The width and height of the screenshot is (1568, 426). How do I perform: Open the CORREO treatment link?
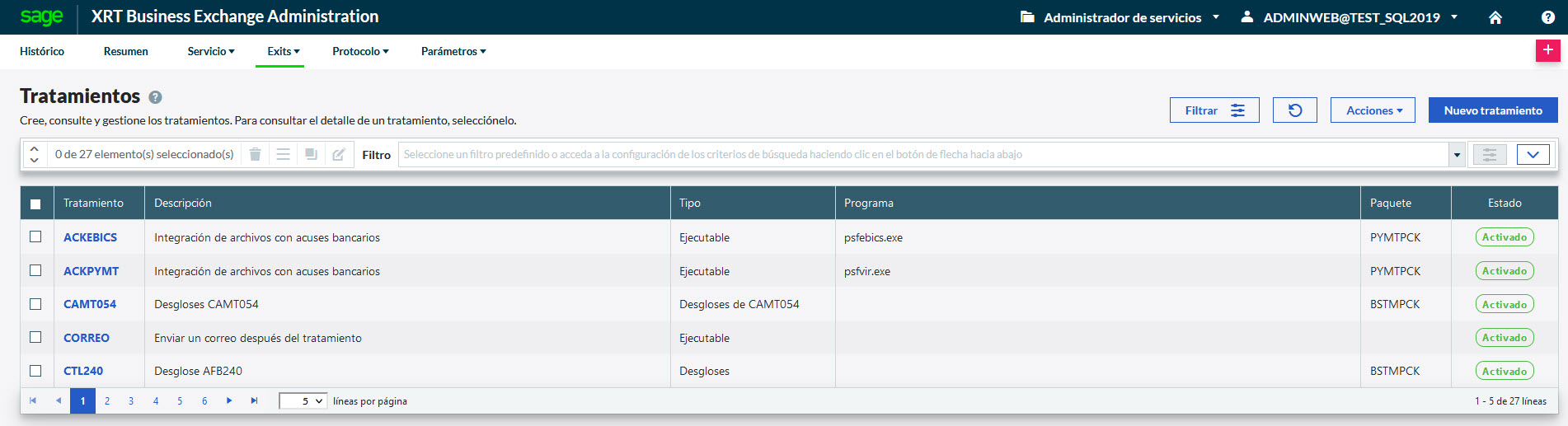click(x=87, y=338)
